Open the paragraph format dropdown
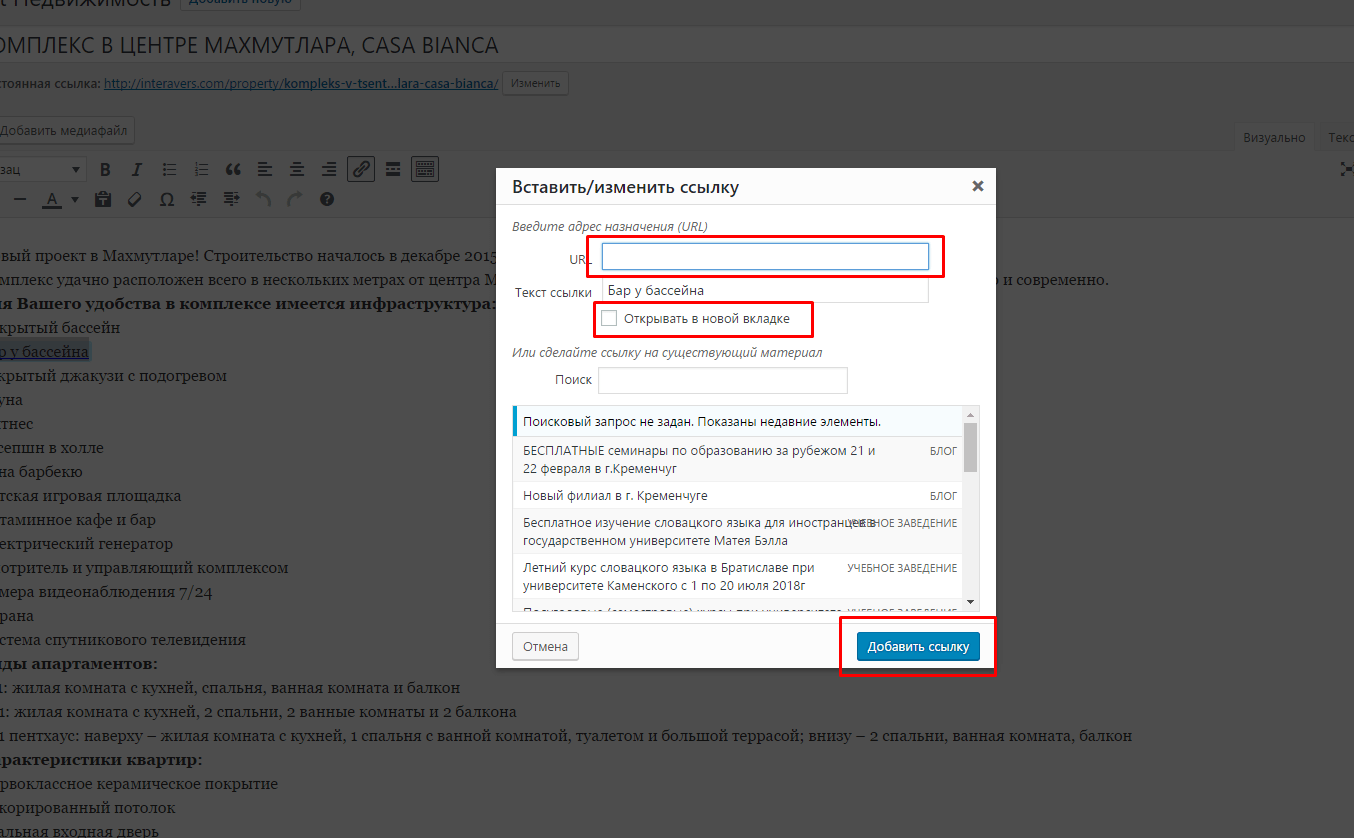 42,169
